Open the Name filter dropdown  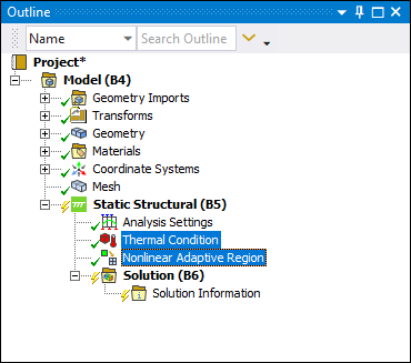(x=127, y=39)
